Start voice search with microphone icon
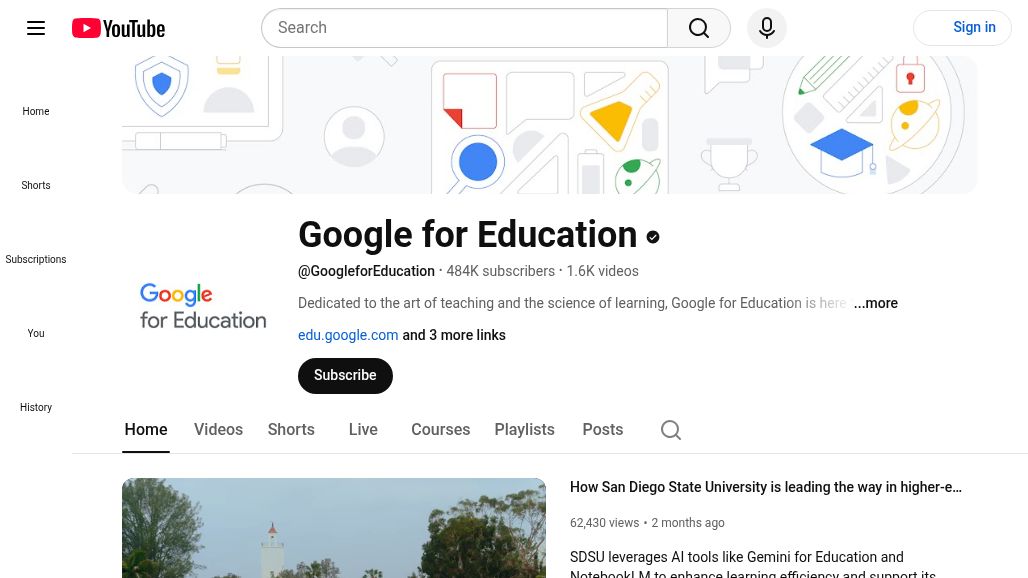Image resolution: width=1028 pixels, height=578 pixels. pyautogui.click(x=767, y=28)
